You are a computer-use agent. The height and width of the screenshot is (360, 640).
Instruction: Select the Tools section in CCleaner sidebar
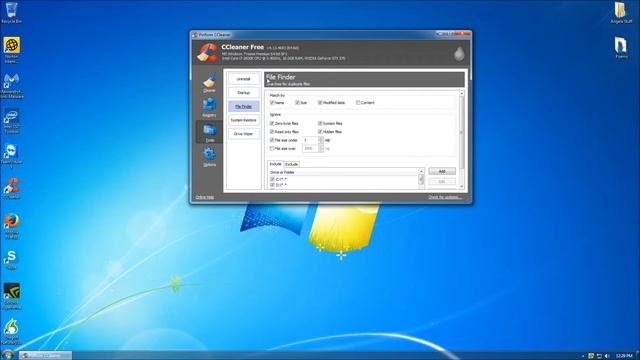point(209,132)
